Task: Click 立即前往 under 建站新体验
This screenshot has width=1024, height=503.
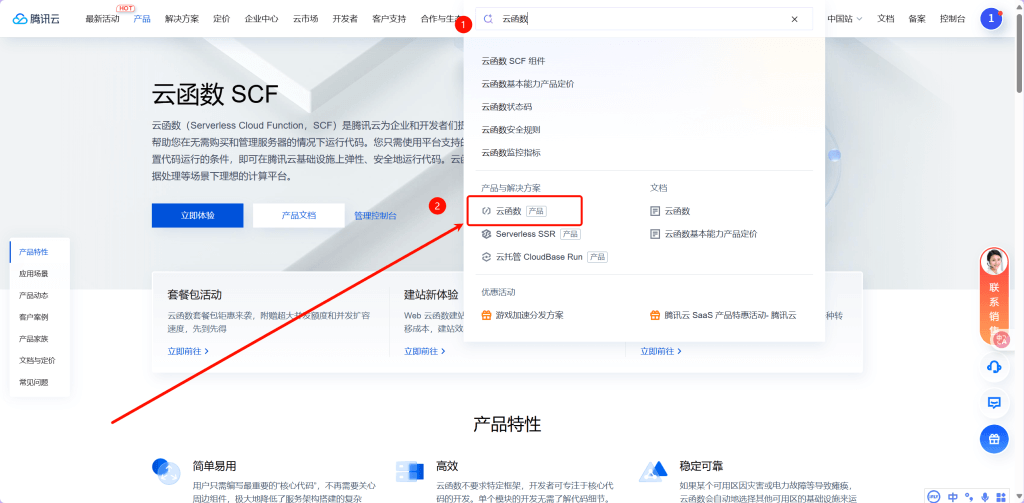Action: [x=424, y=351]
